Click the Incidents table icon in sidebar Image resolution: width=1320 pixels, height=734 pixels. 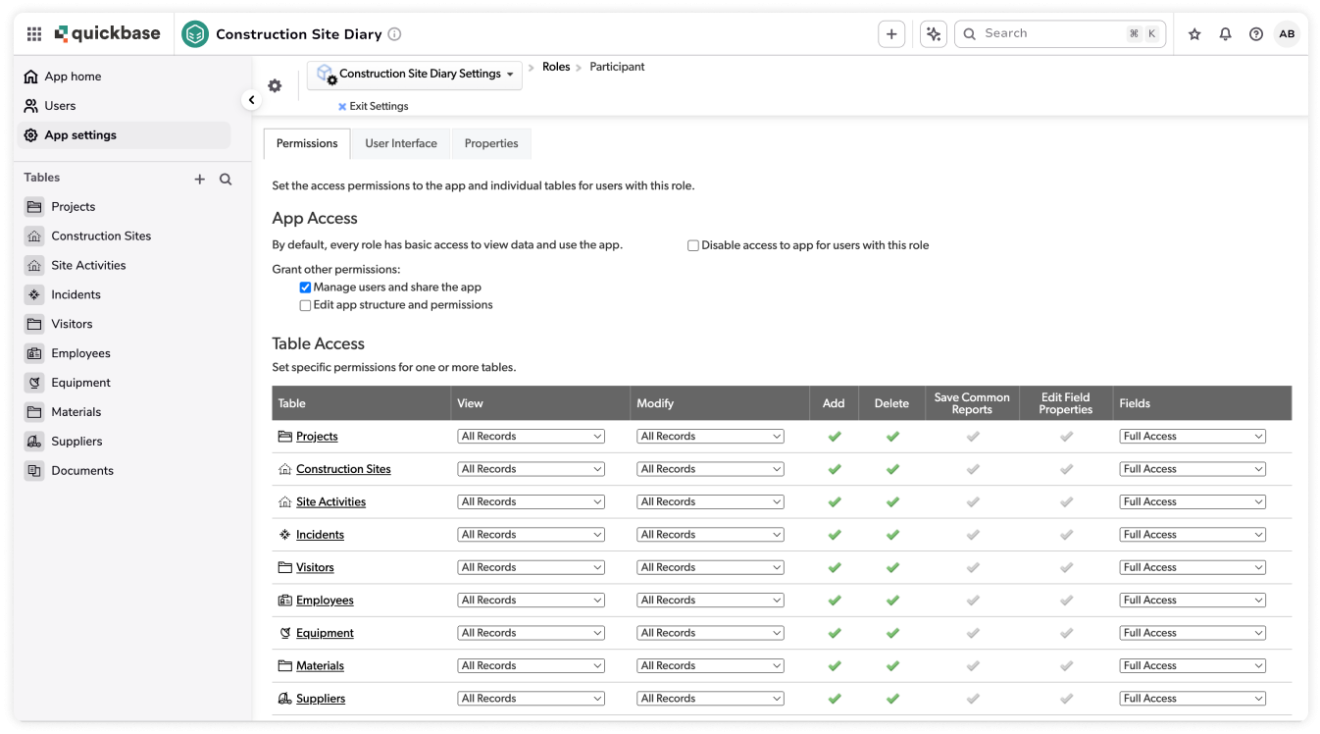[x=36, y=294]
